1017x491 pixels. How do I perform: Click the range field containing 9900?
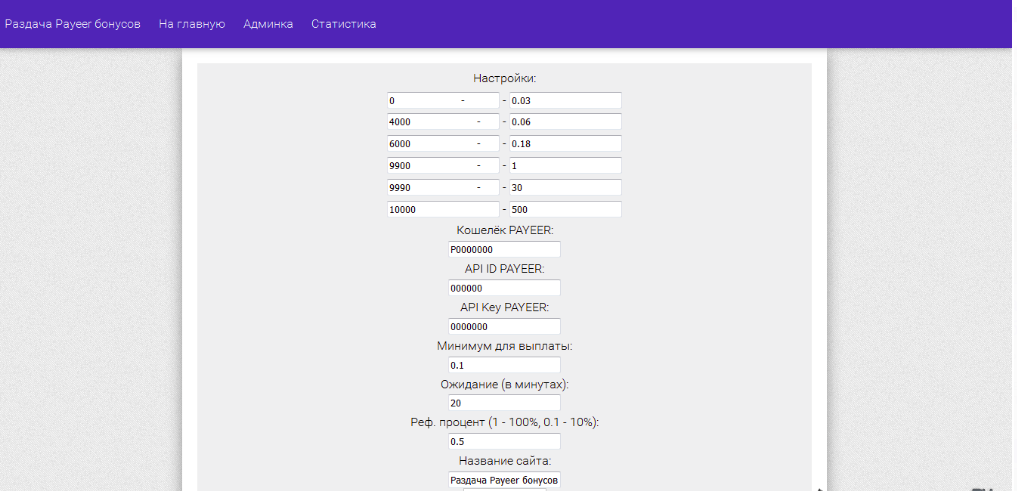pyautogui.click(x=444, y=165)
